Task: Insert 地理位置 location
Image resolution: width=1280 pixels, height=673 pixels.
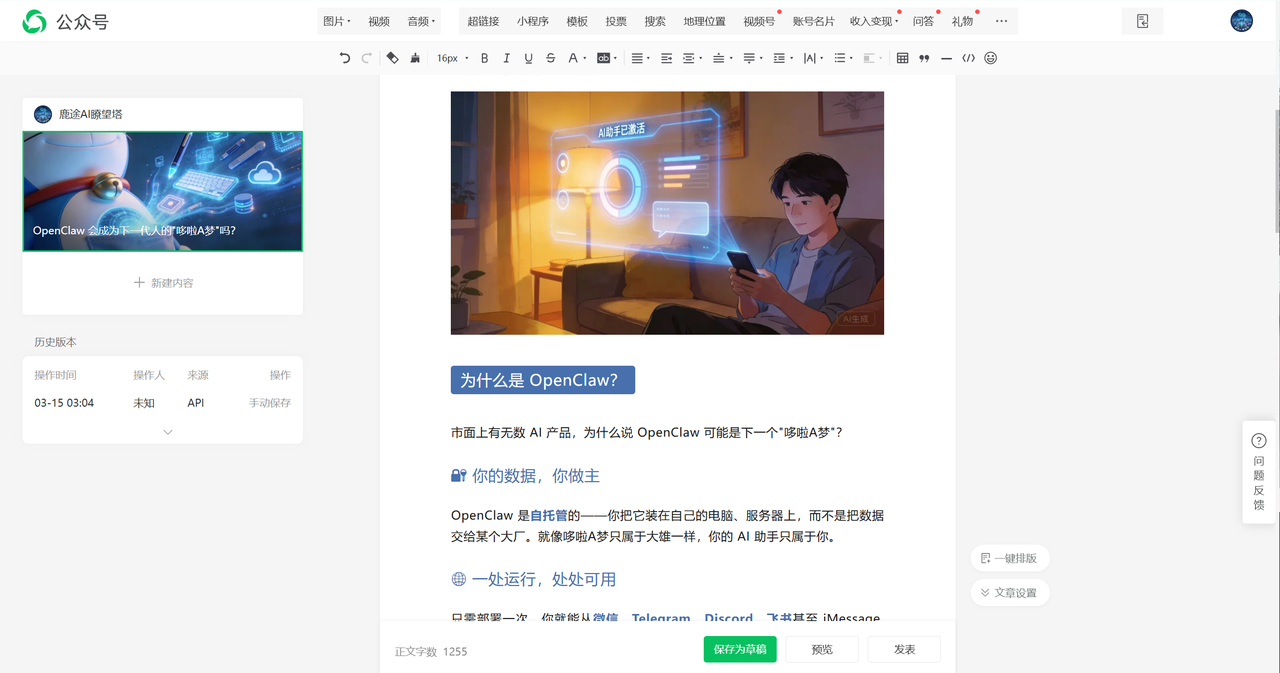Action: (x=704, y=21)
